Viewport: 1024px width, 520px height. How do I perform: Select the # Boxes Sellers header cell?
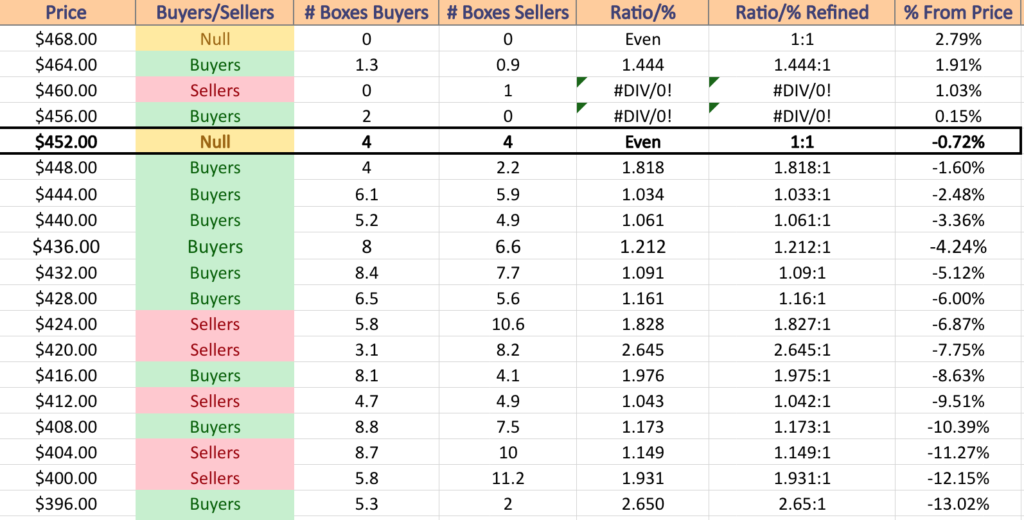tap(507, 12)
